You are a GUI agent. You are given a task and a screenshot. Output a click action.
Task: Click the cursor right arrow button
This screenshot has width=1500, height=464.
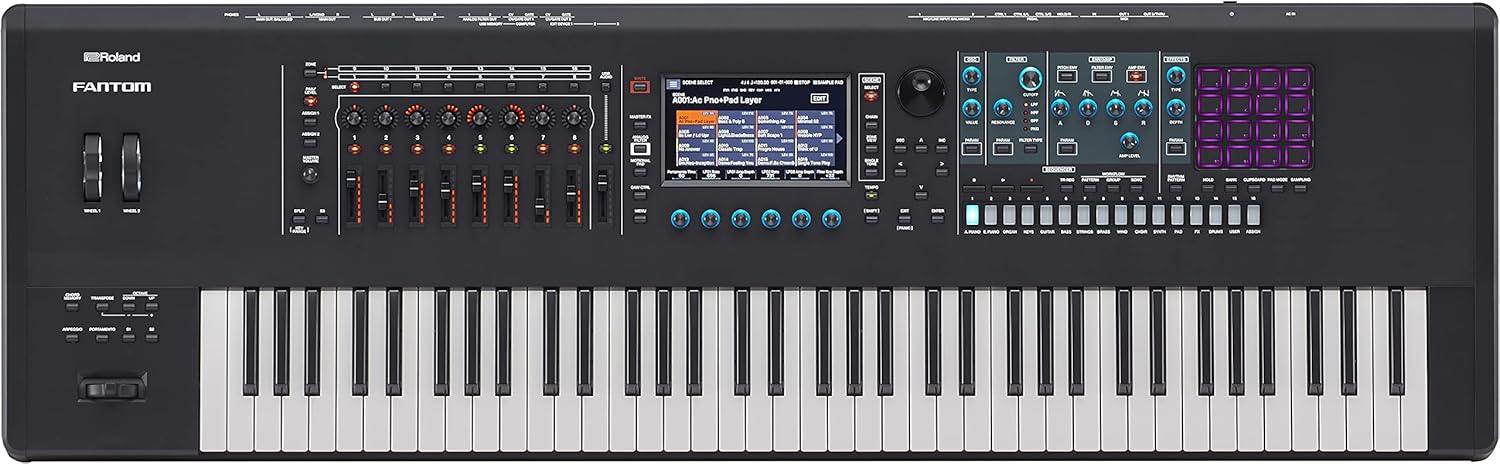click(941, 172)
